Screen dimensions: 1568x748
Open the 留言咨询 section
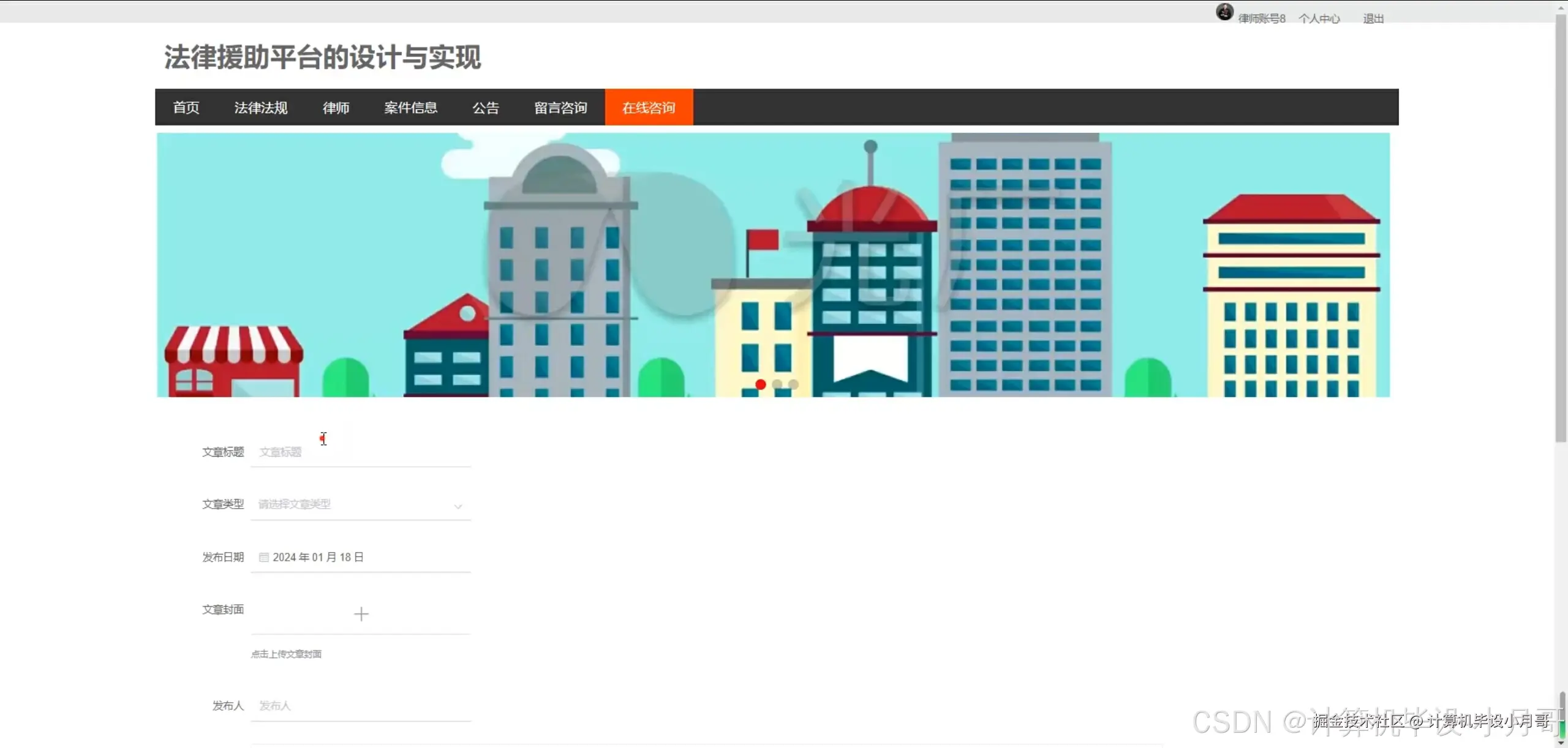(560, 107)
